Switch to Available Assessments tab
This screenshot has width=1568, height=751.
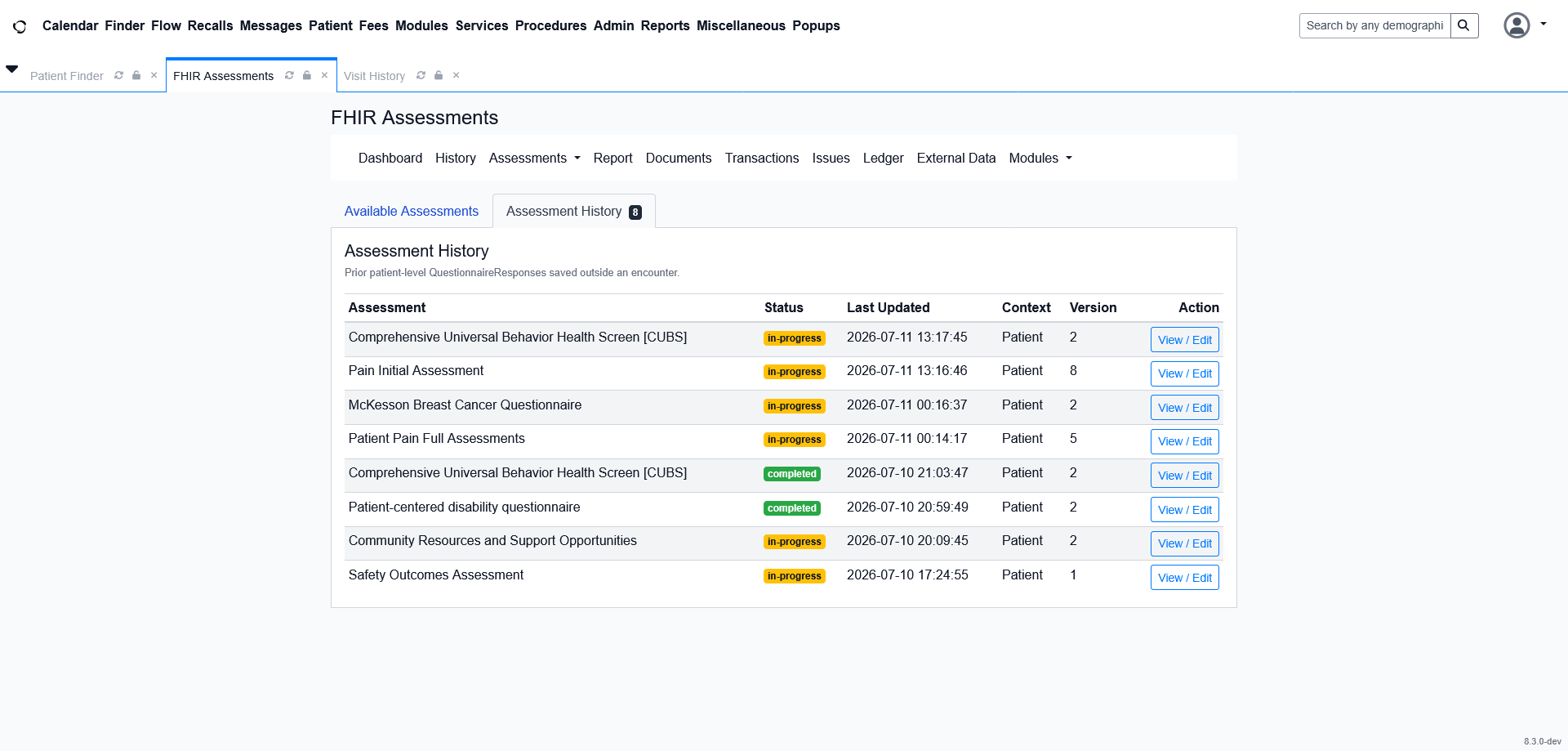click(x=412, y=211)
